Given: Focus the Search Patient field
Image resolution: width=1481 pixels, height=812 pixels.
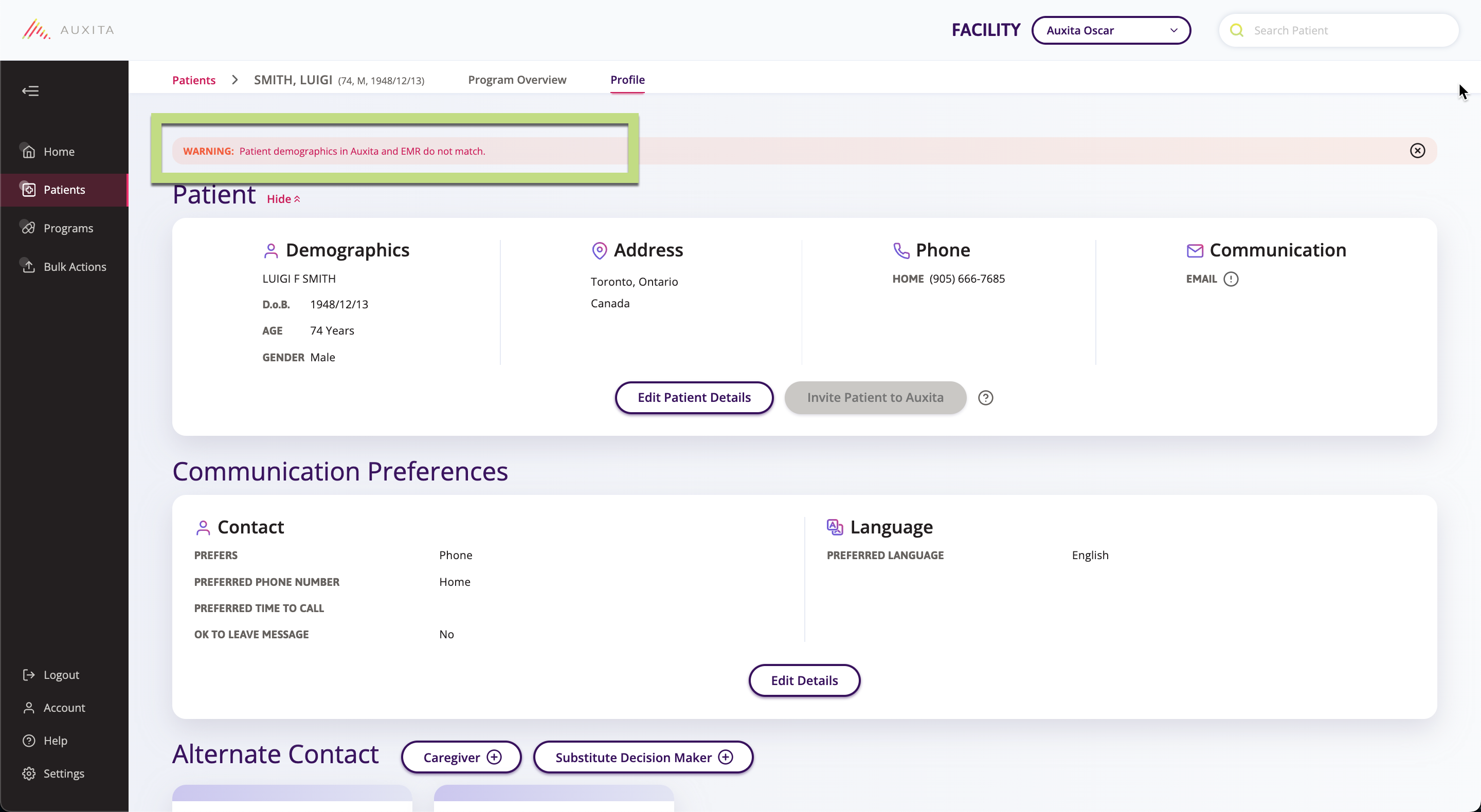Looking at the screenshot, I should [1339, 30].
